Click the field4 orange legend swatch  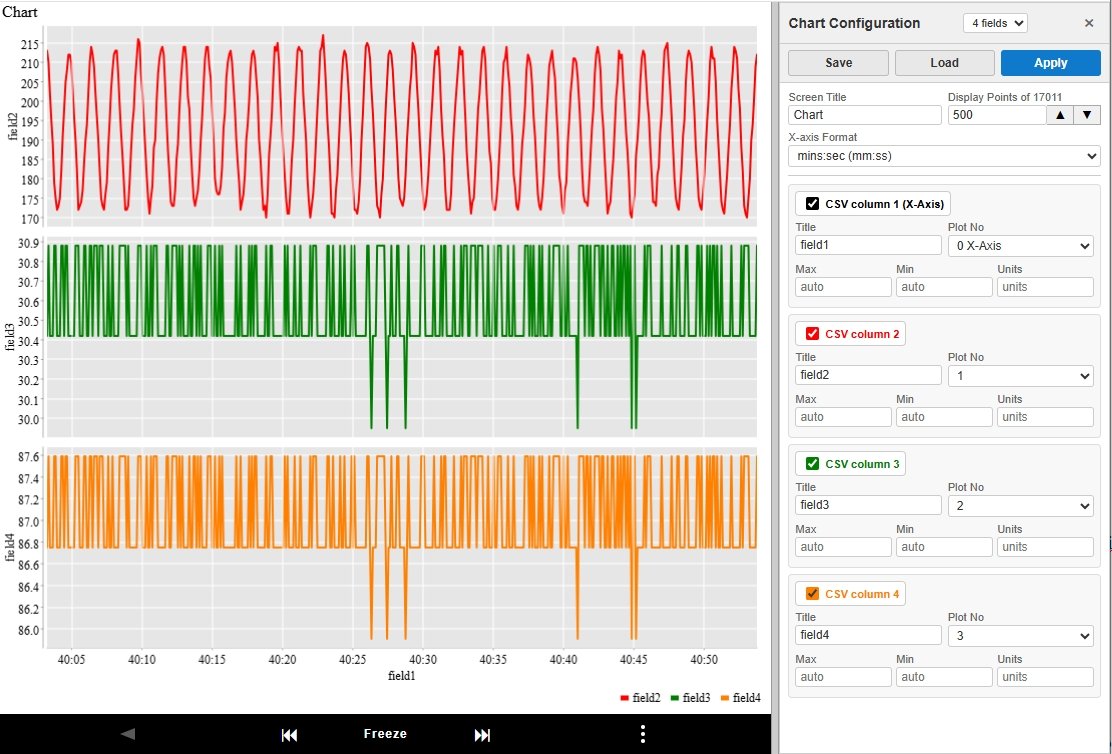pos(725,698)
